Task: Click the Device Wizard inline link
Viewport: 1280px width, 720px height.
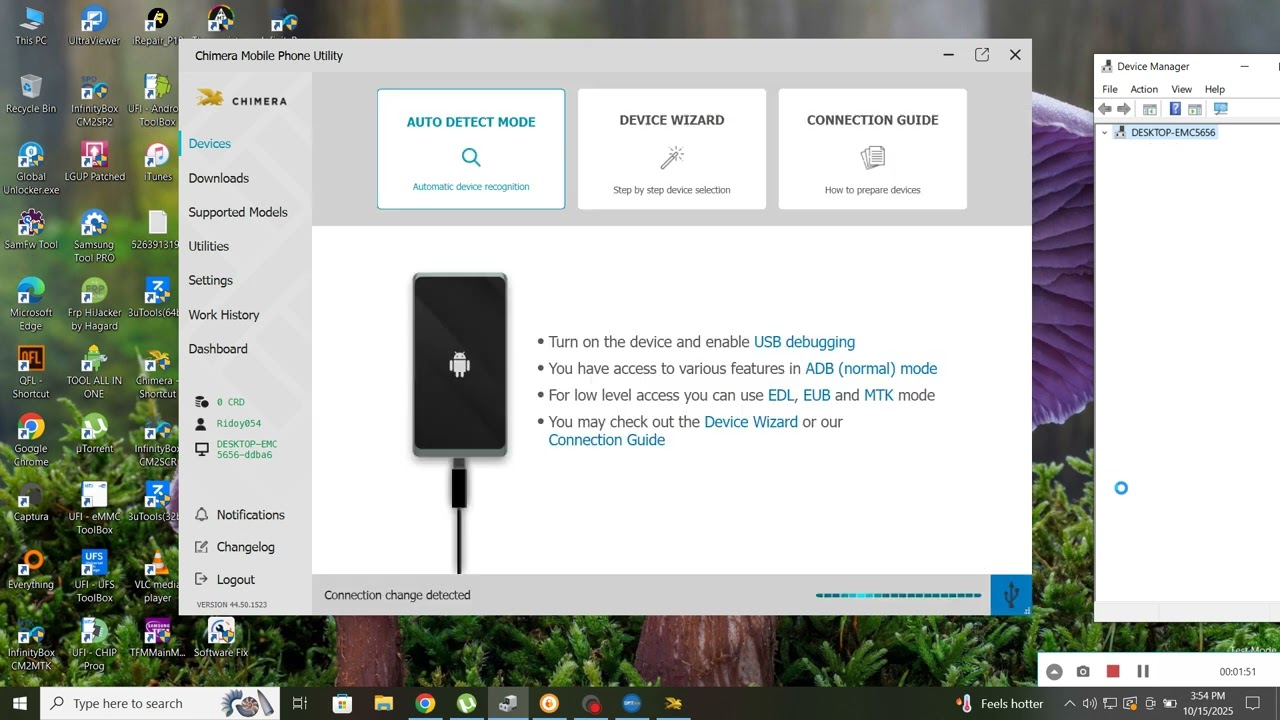Action: tap(751, 422)
